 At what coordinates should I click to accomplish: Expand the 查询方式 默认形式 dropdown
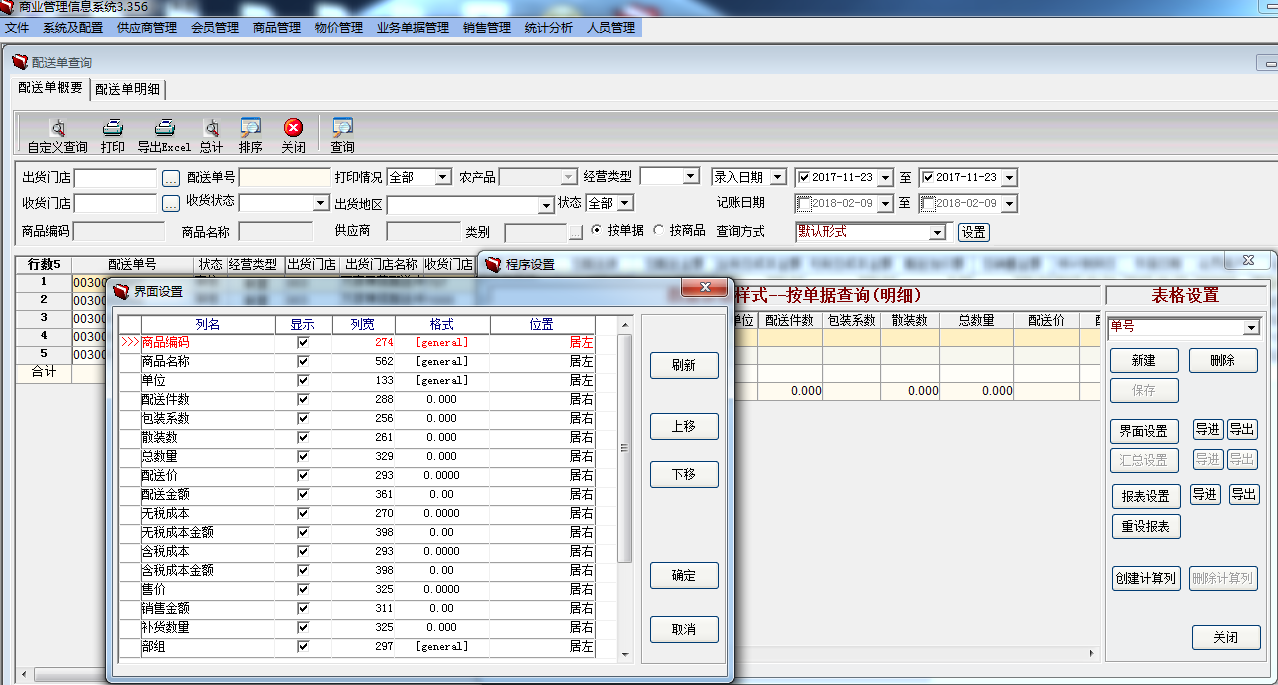(937, 232)
